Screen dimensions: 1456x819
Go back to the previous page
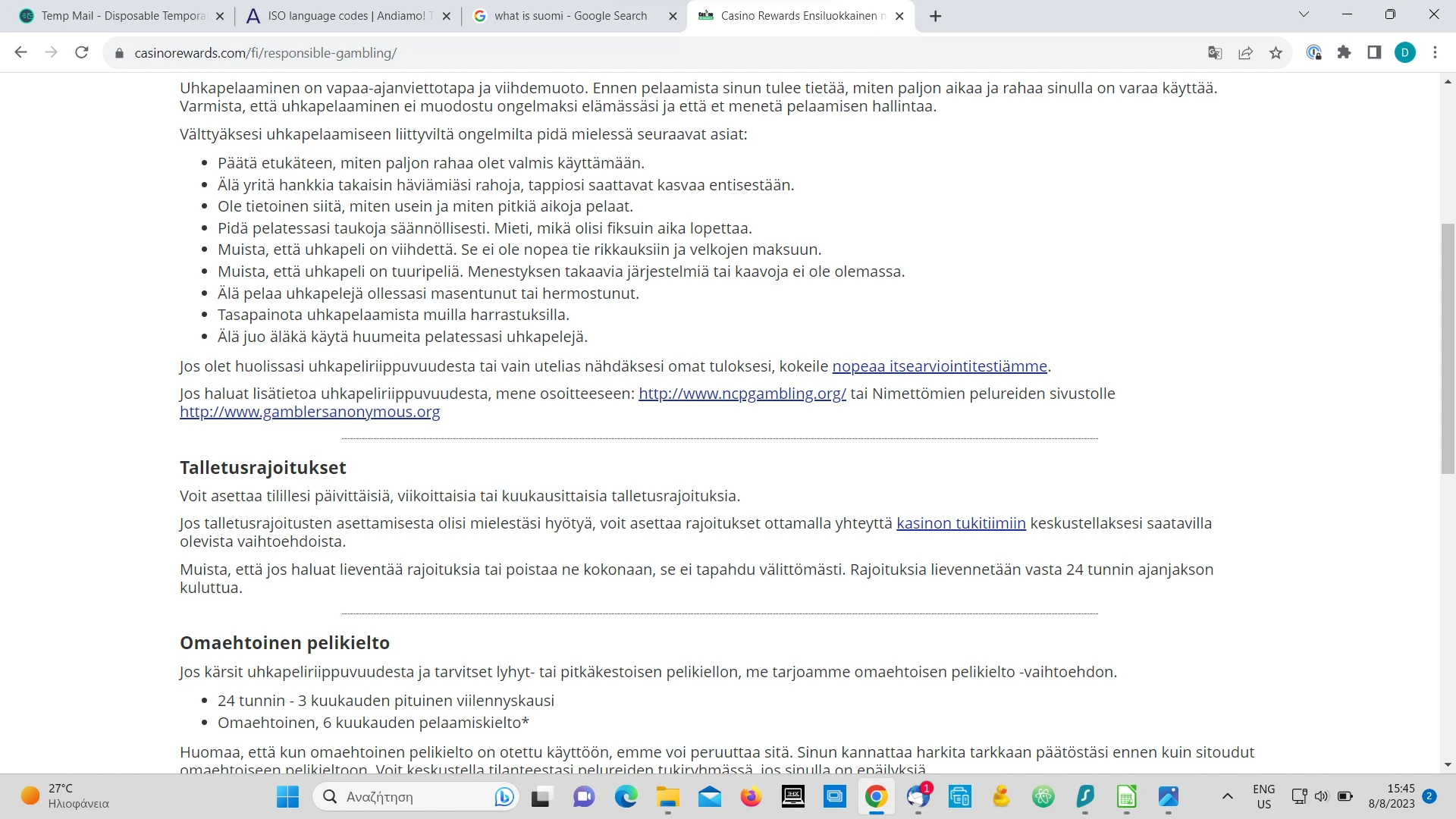20,52
